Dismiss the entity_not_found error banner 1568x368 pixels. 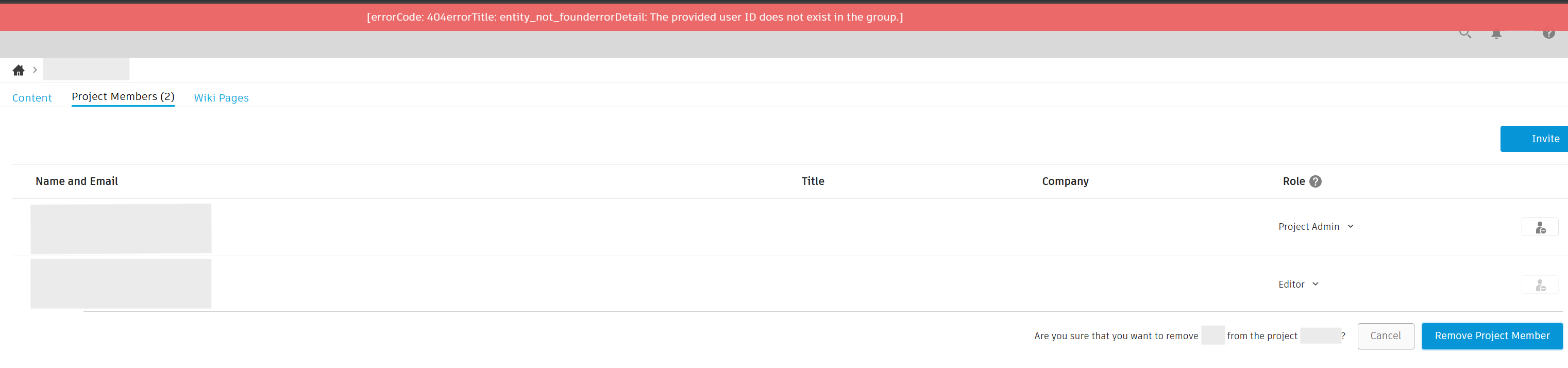[x=634, y=17]
